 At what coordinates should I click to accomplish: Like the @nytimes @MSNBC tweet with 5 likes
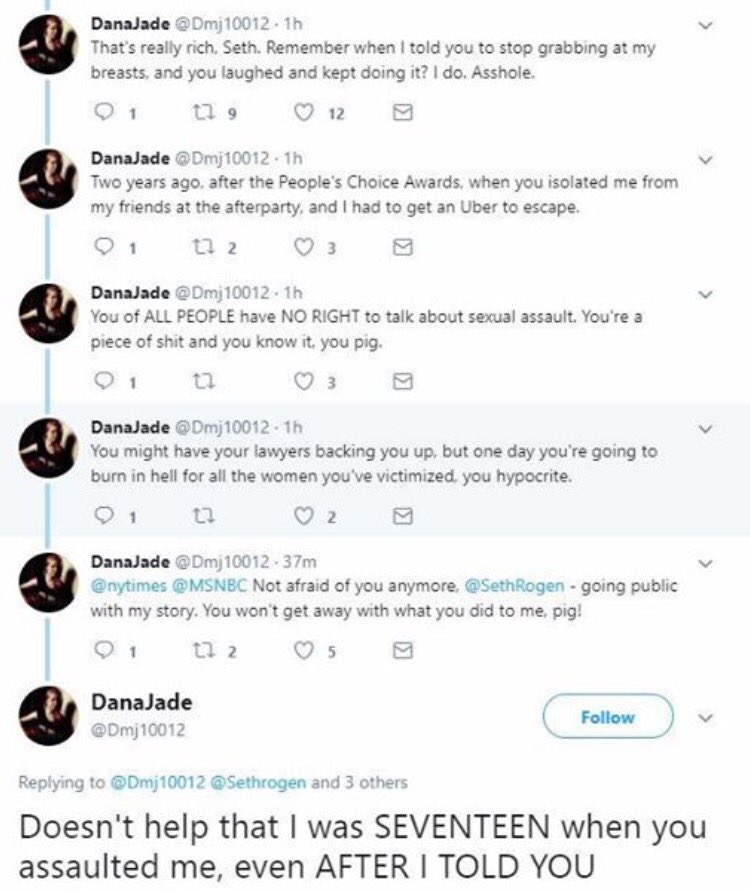coord(304,650)
